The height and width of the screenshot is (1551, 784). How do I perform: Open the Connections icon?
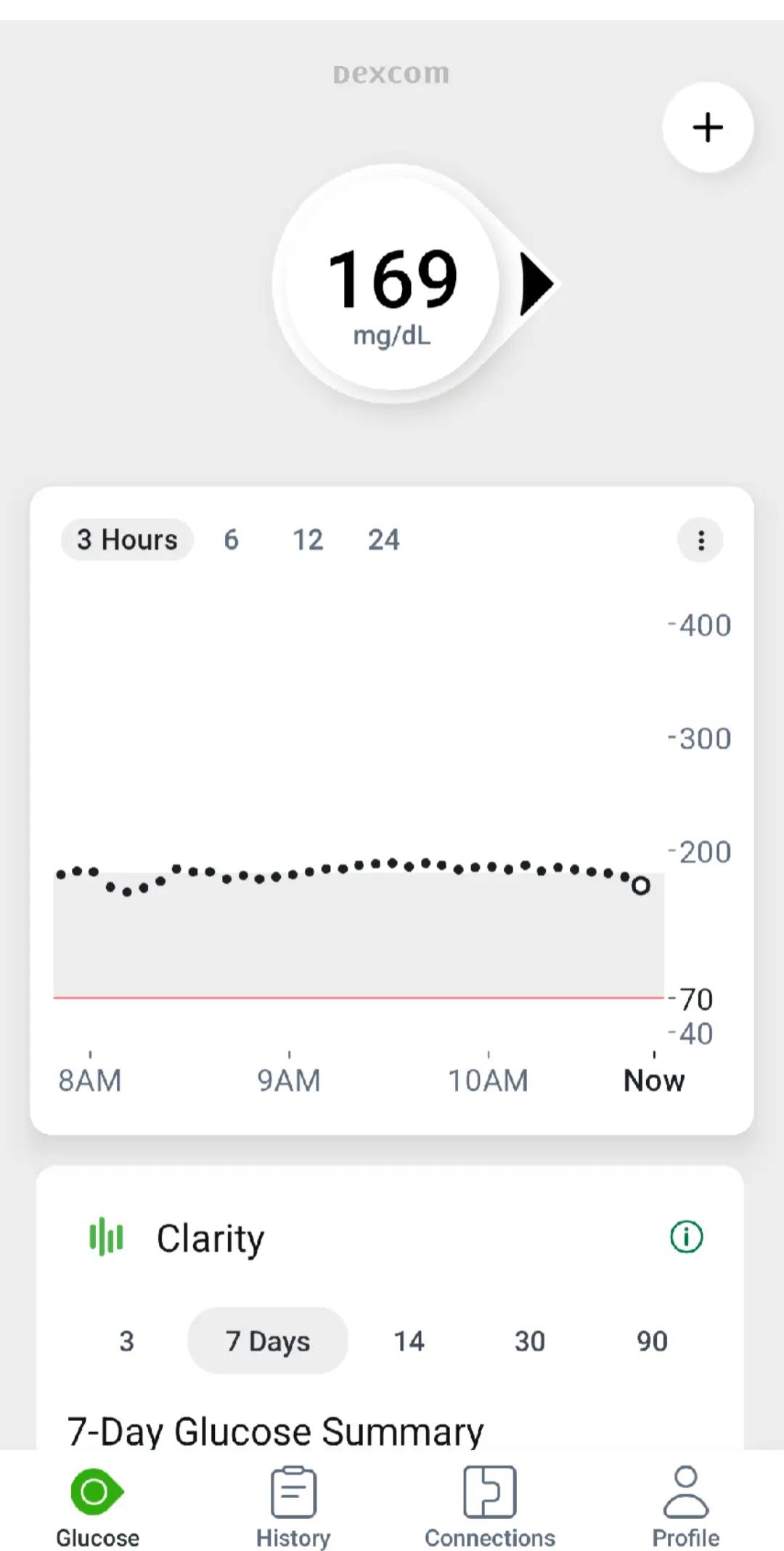[490, 1492]
